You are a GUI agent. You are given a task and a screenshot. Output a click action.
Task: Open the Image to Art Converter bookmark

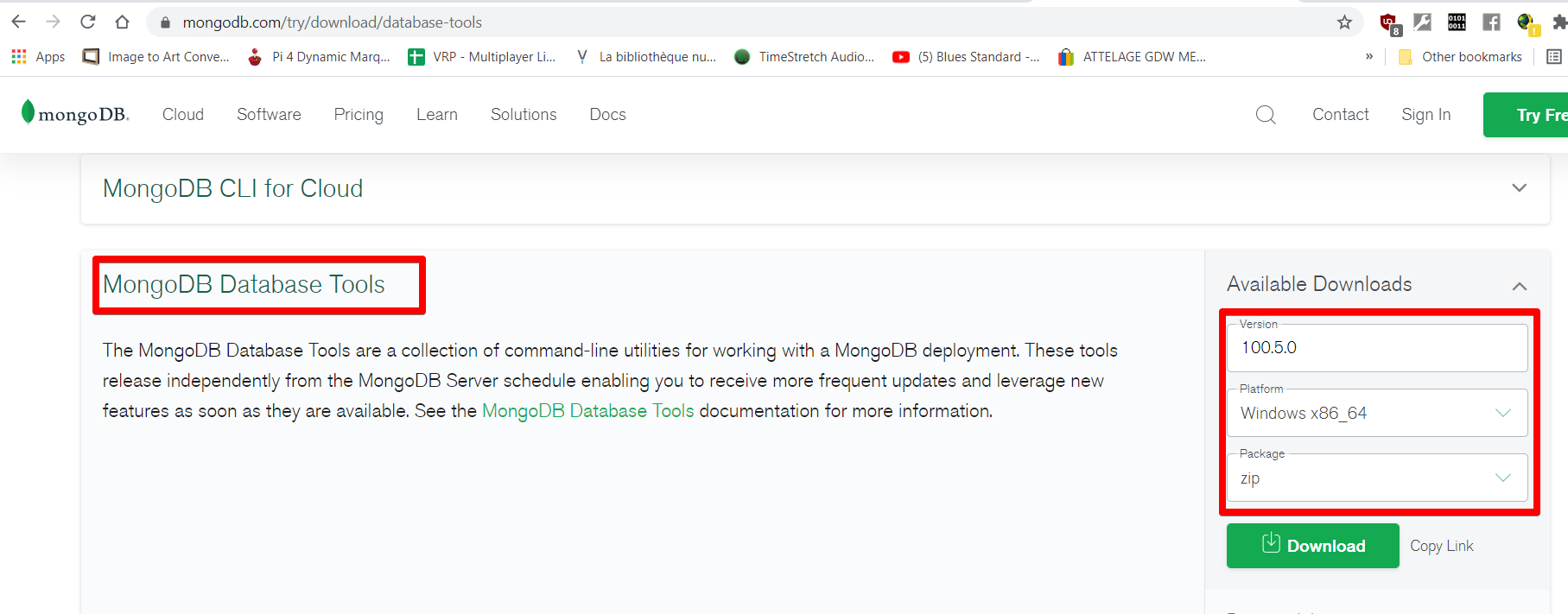coord(156,57)
